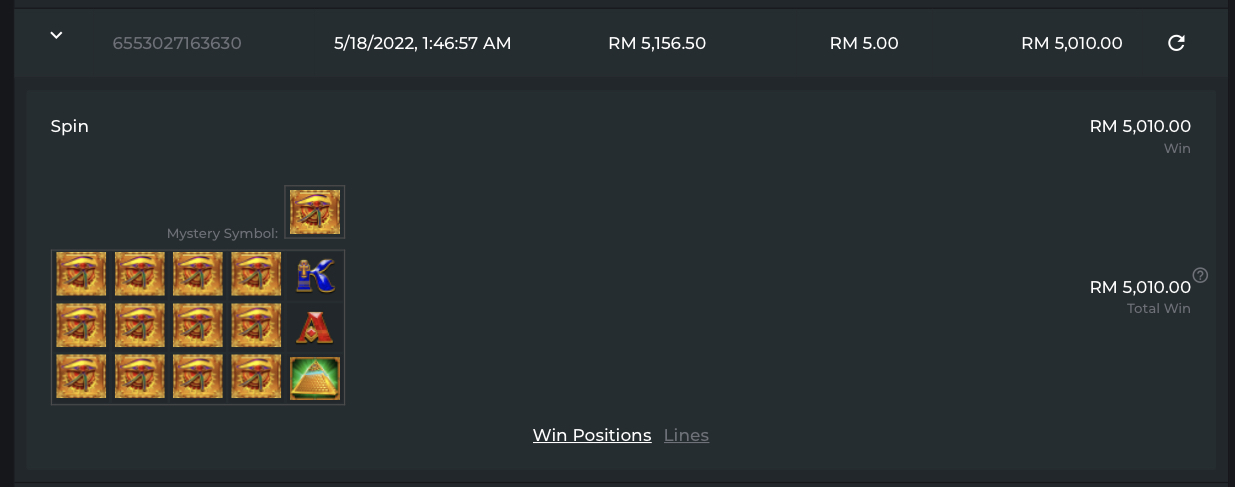Viewport: 1235px width, 487px height.
Task: Click the total win help icon
Action: pyautogui.click(x=1201, y=275)
